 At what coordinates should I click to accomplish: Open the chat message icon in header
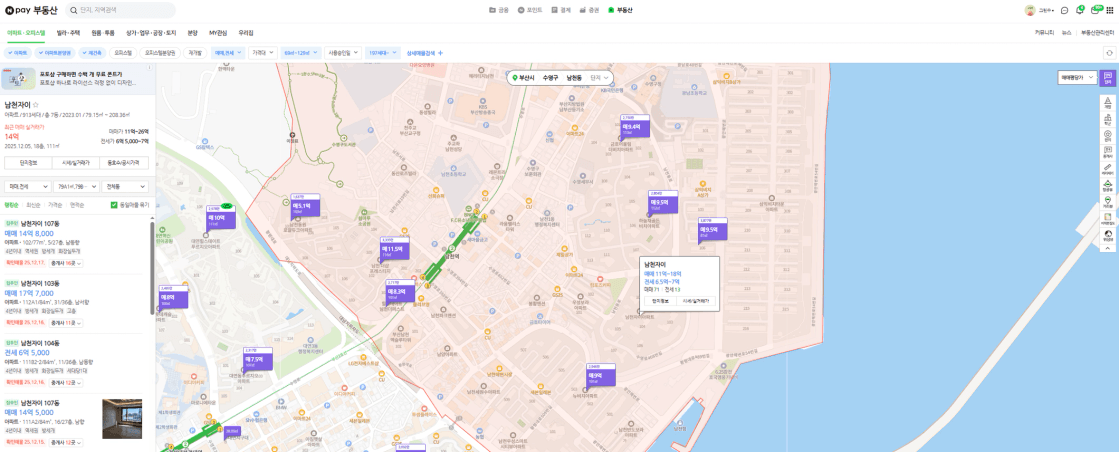coord(1064,10)
